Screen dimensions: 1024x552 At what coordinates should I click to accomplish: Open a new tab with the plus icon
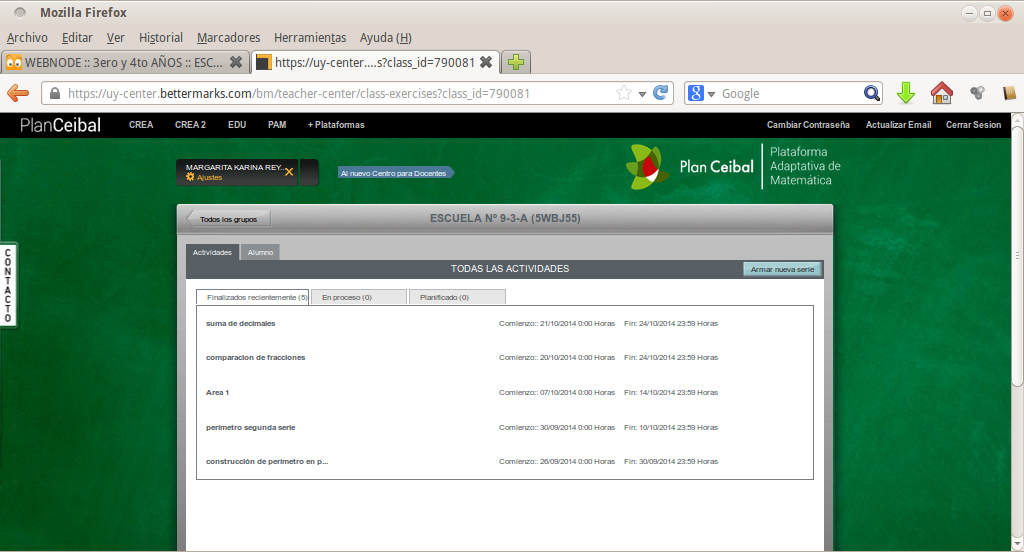516,62
